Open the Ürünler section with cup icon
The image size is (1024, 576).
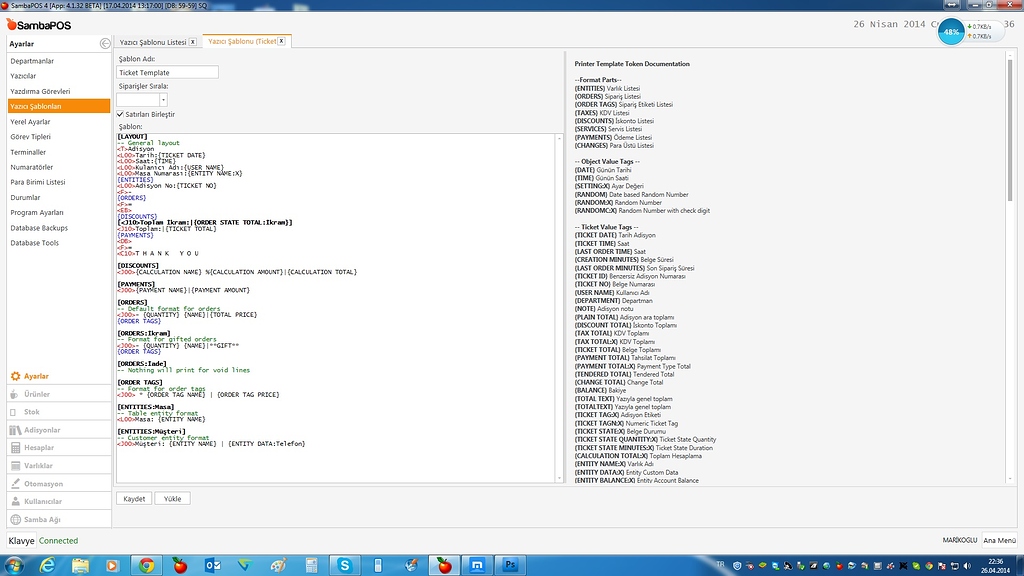(37, 394)
